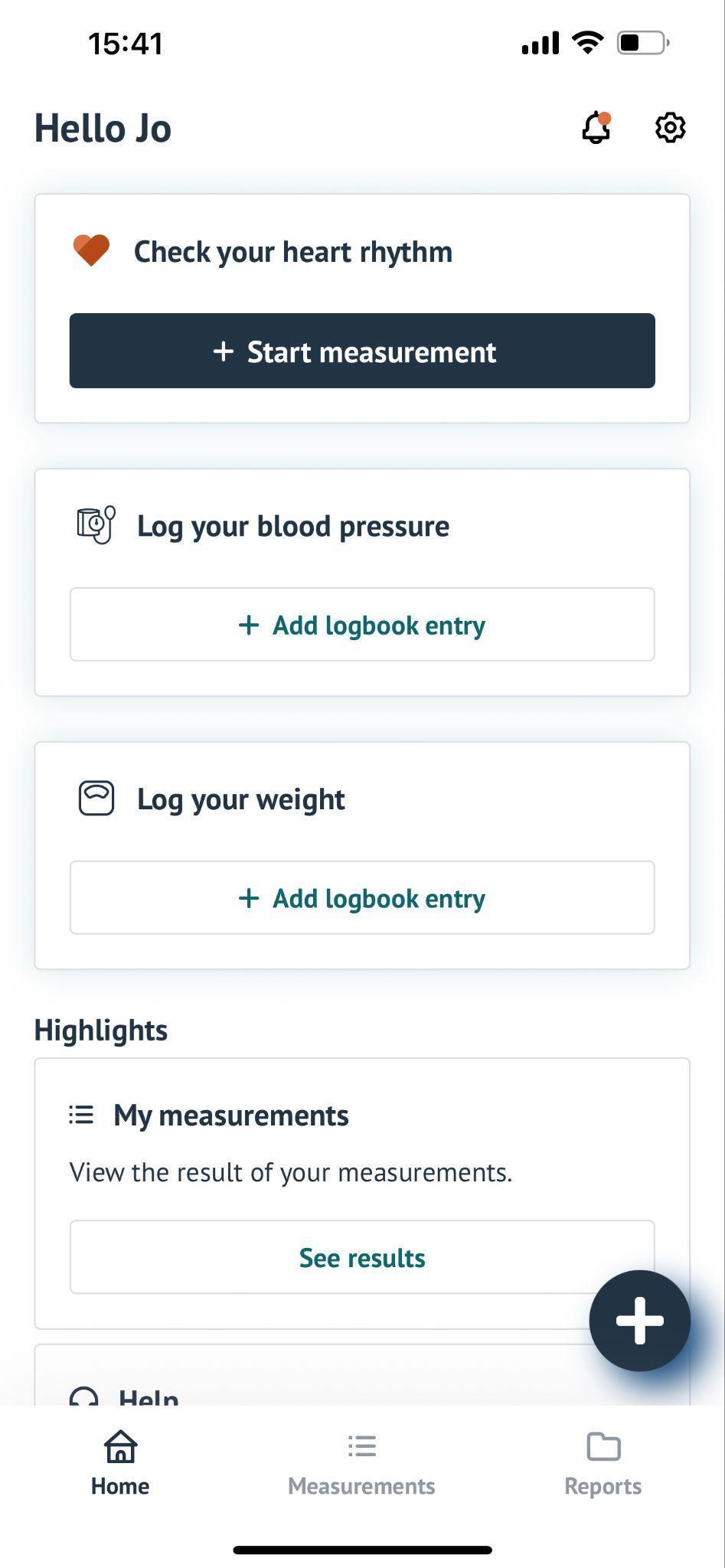Tap the weight scale icon
725x1568 pixels.
point(96,799)
